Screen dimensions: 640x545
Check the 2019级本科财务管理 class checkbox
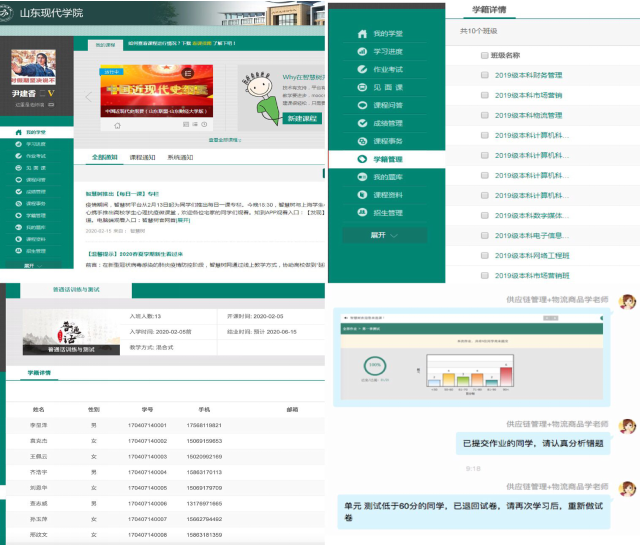[x=485, y=75]
